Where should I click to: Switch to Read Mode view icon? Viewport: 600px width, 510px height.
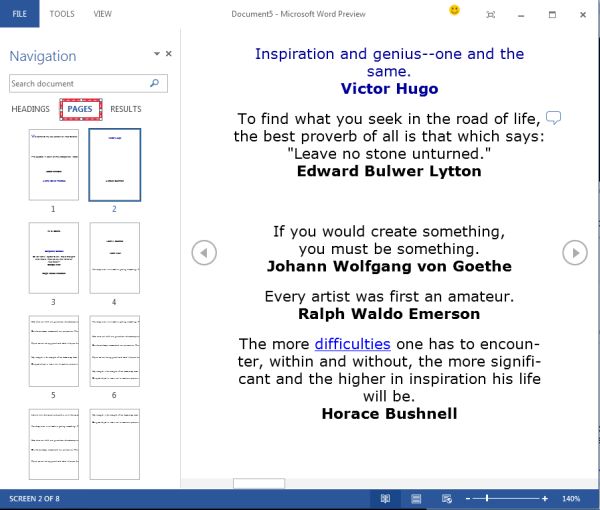[x=385, y=499]
